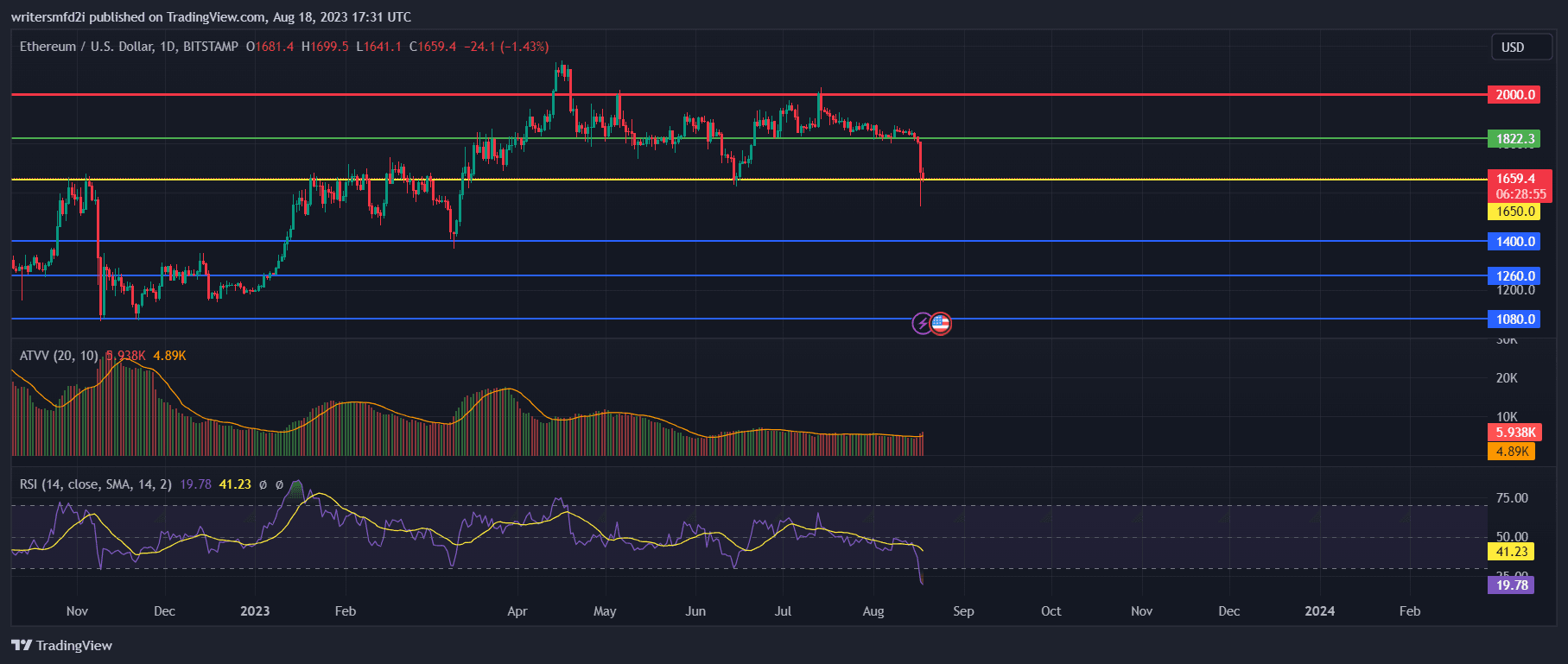Click the Ethereum / U.S. Dollar symbol title
Image resolution: width=1568 pixels, height=664 pixels.
tap(129, 47)
